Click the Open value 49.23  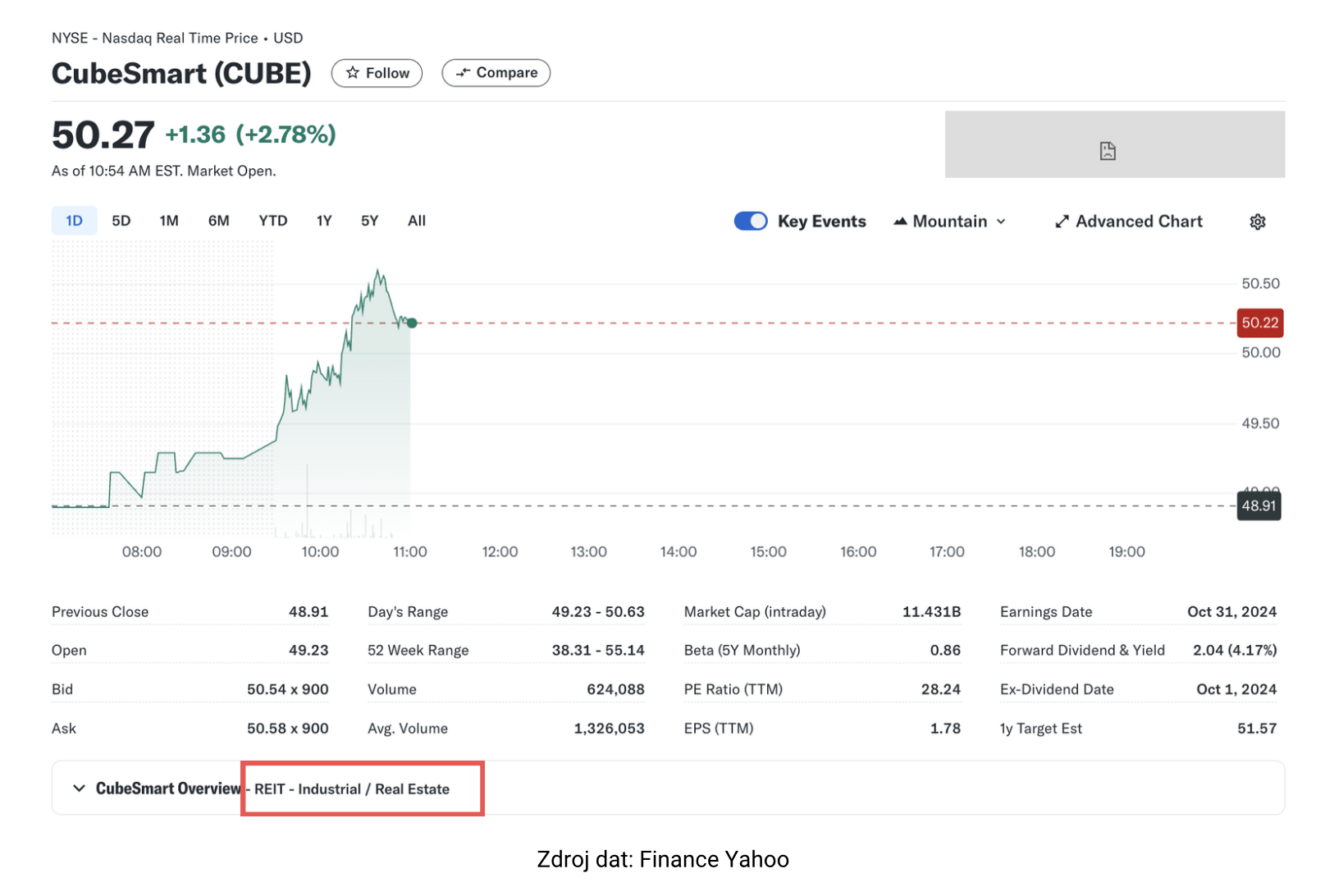[x=308, y=651]
